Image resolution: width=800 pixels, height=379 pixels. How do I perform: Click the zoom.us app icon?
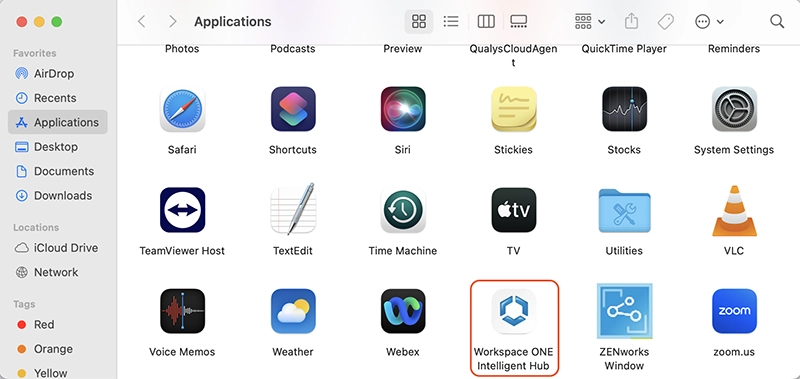(x=734, y=311)
